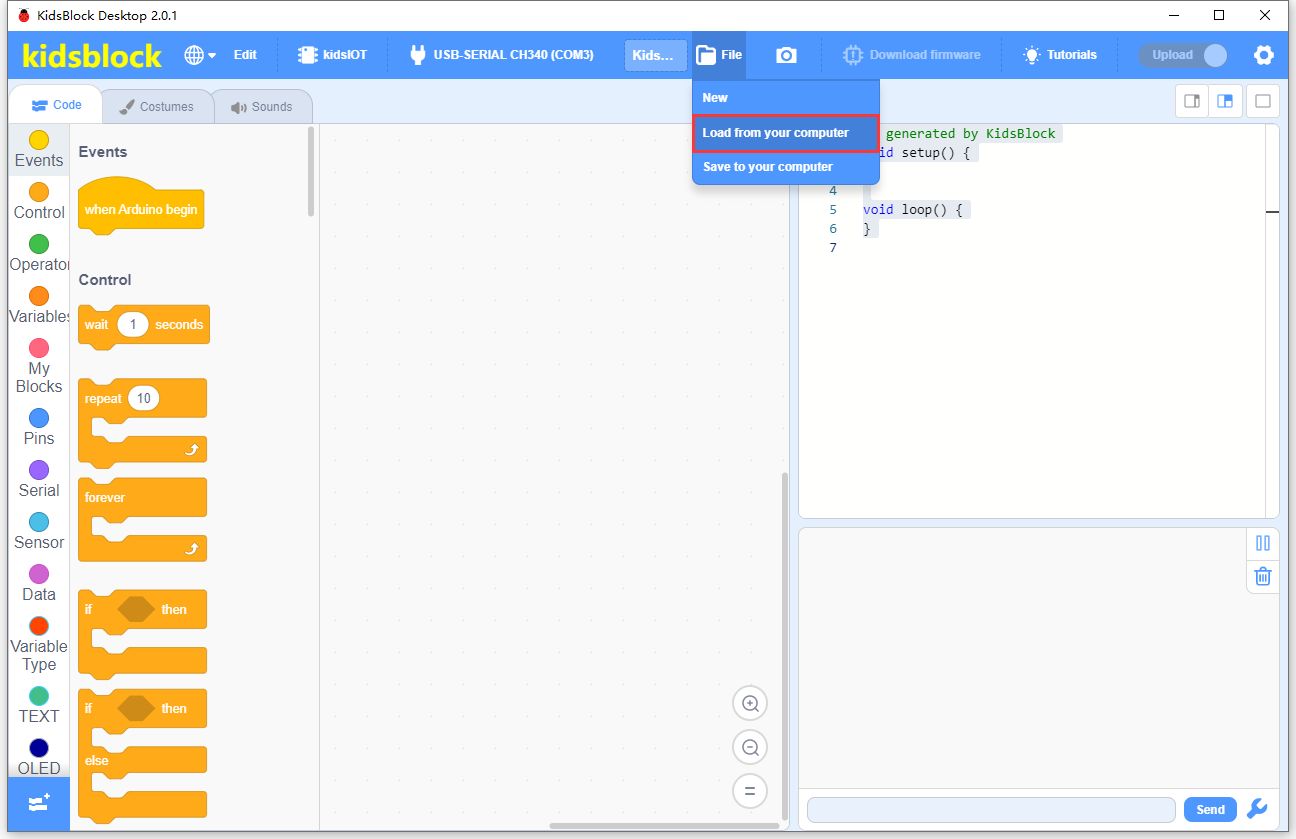Click the workspace vertical scrollbar

pos(785,645)
